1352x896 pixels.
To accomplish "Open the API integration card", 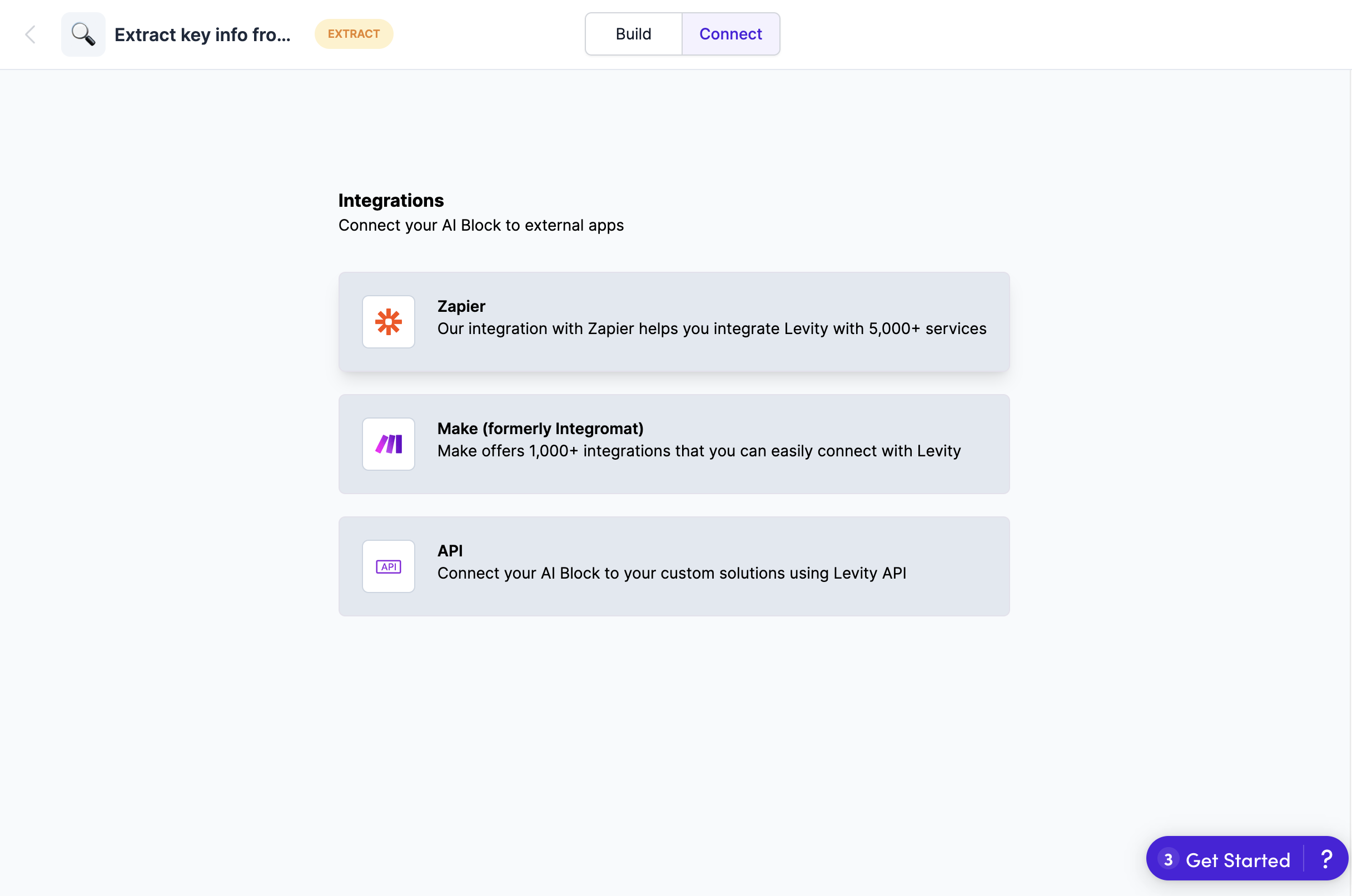I will [674, 566].
